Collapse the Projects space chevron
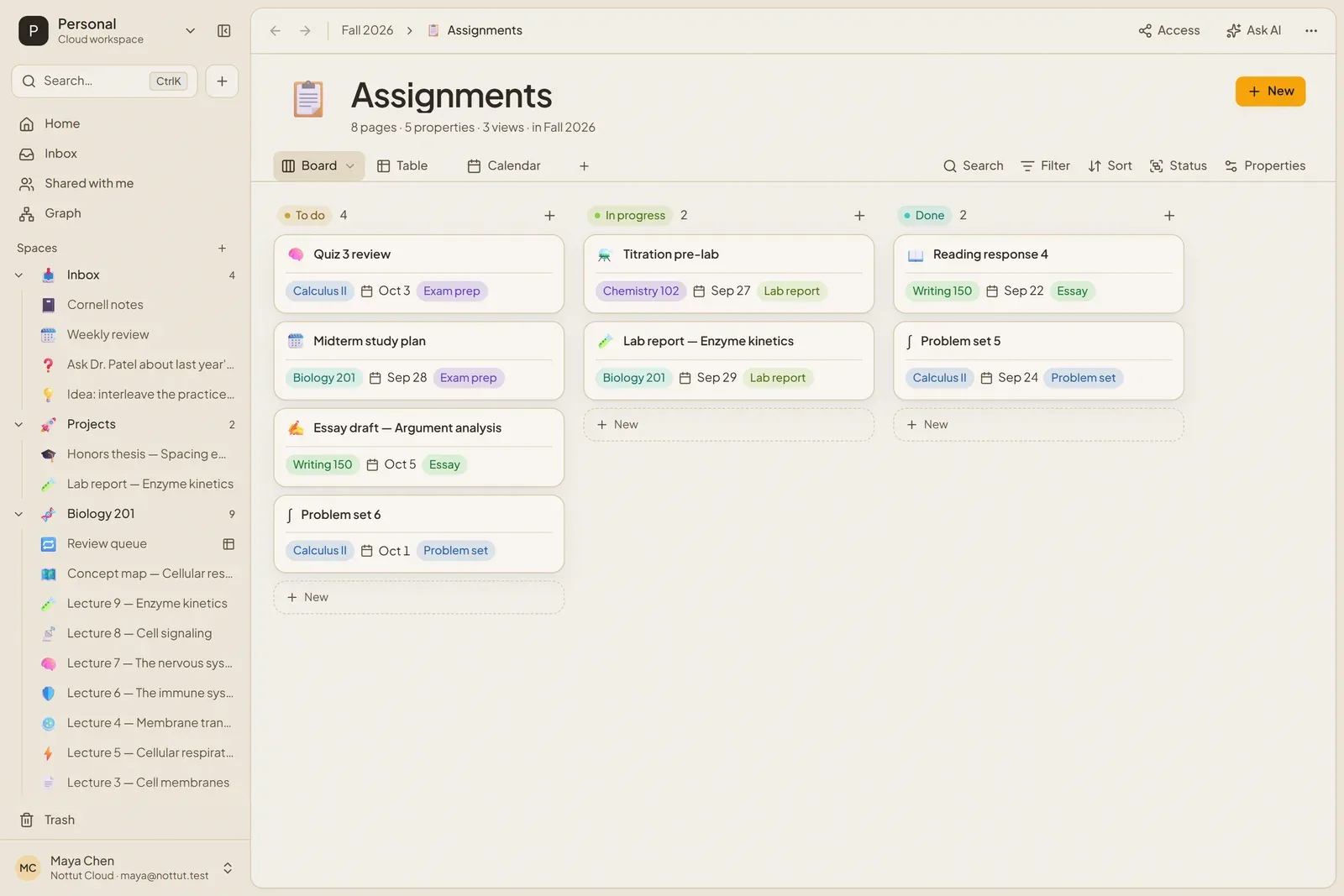Screen dimensions: 1344x896 tap(18, 425)
